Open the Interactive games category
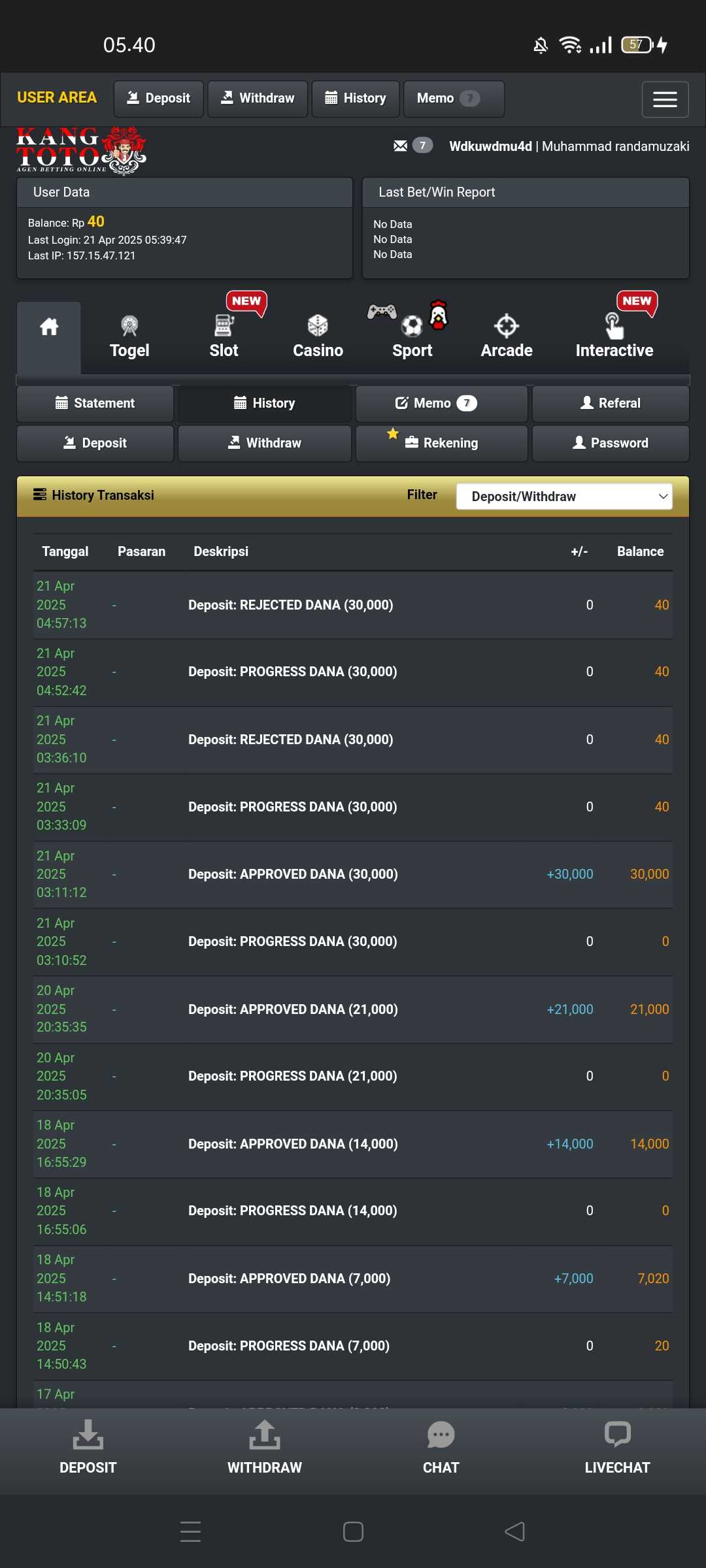Viewport: 706px width, 1568px height. (614, 338)
